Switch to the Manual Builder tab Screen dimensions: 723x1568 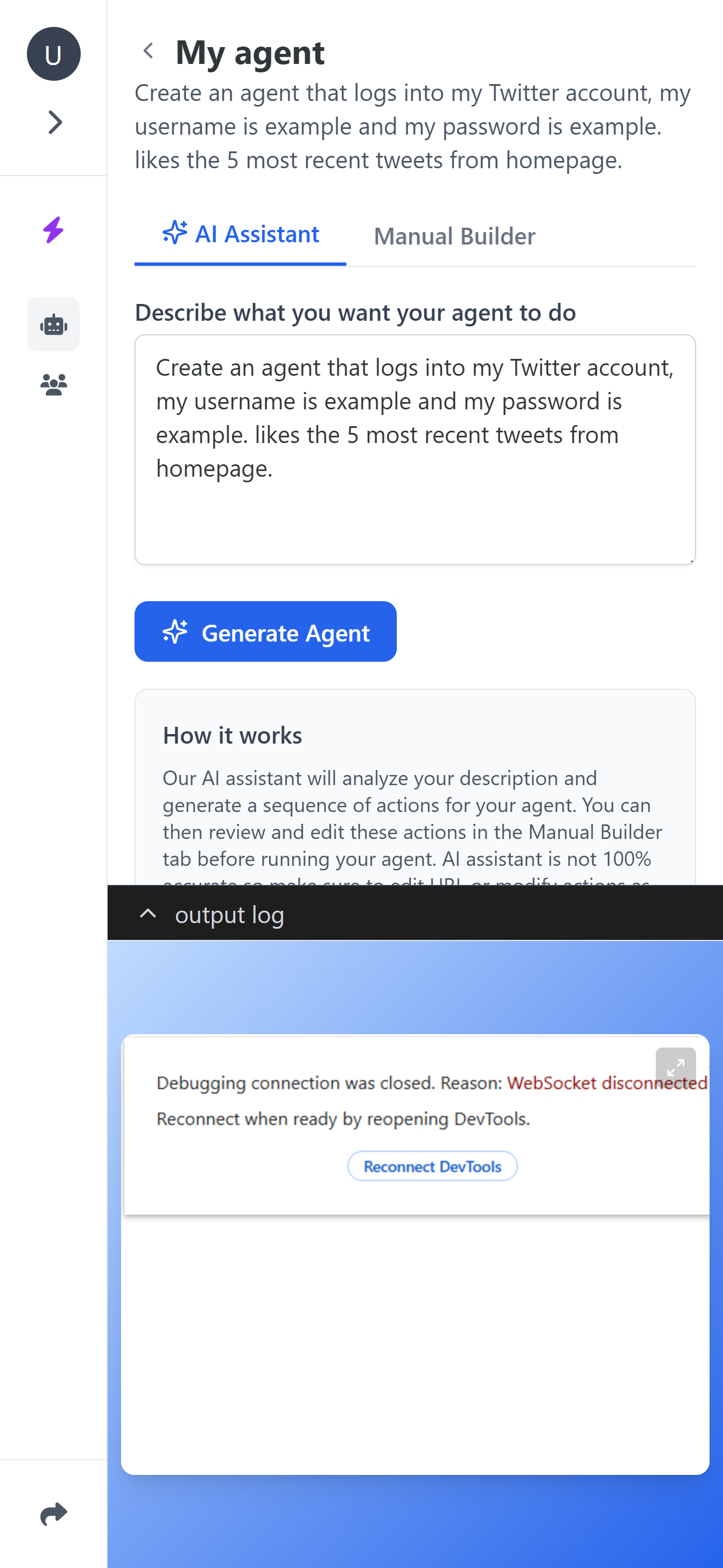coord(455,236)
